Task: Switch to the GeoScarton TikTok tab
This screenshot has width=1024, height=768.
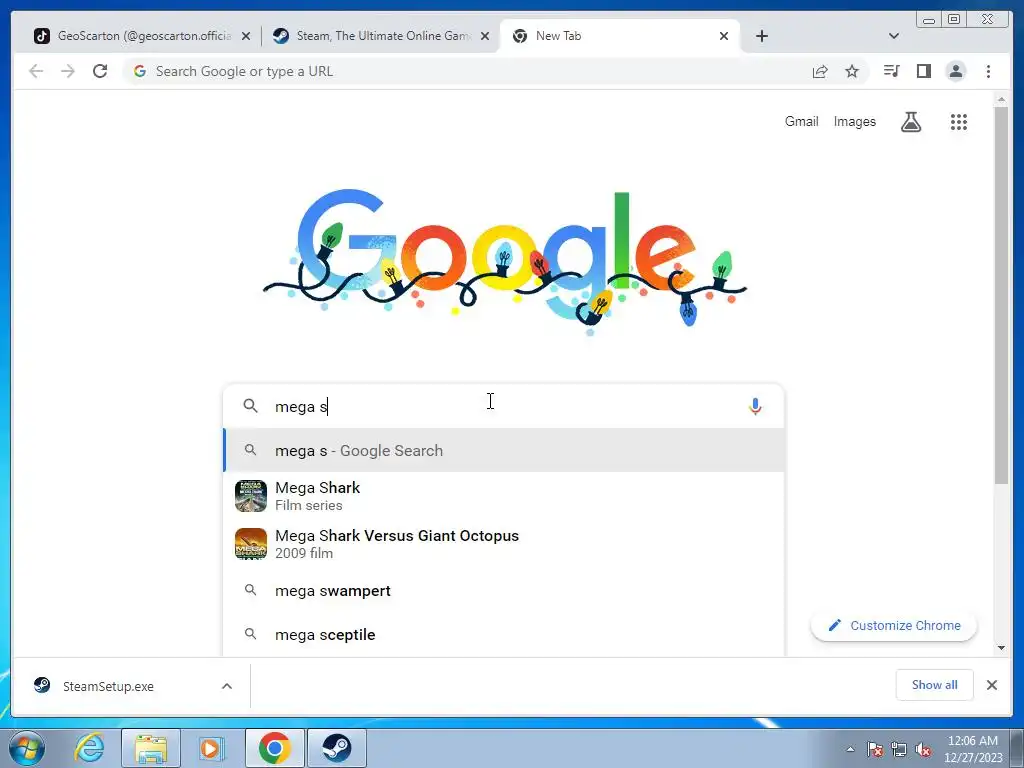Action: point(142,36)
